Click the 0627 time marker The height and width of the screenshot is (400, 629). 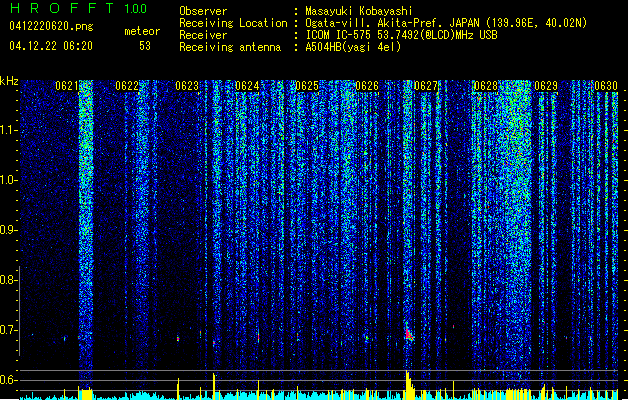click(426, 86)
